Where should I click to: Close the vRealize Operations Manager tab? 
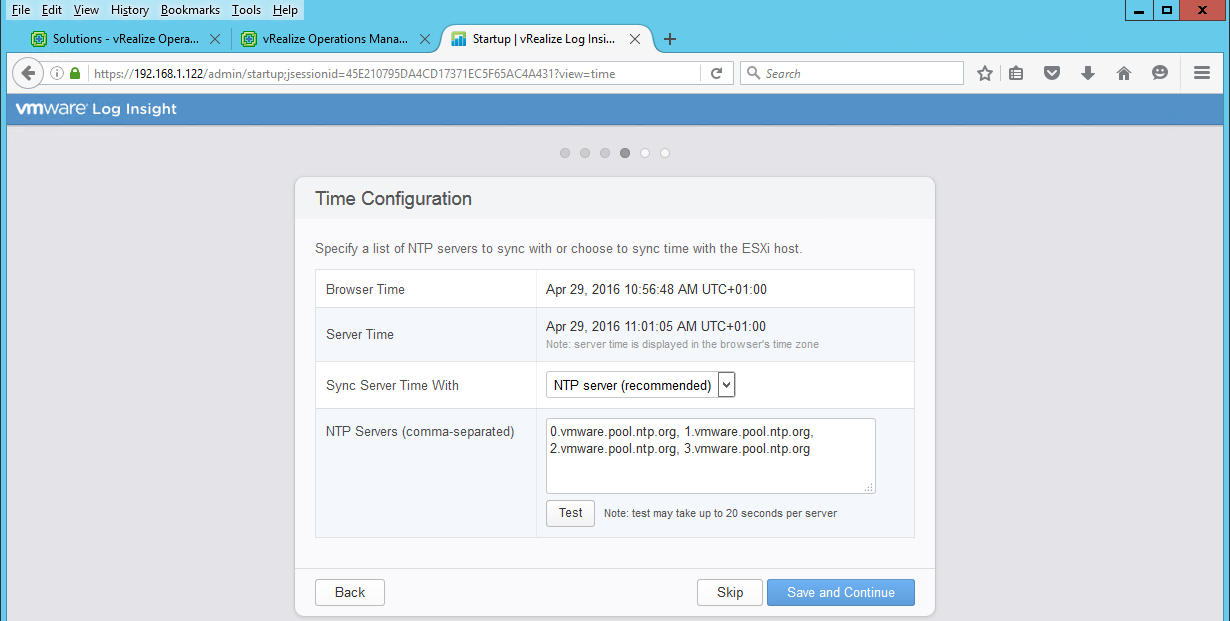click(x=425, y=39)
